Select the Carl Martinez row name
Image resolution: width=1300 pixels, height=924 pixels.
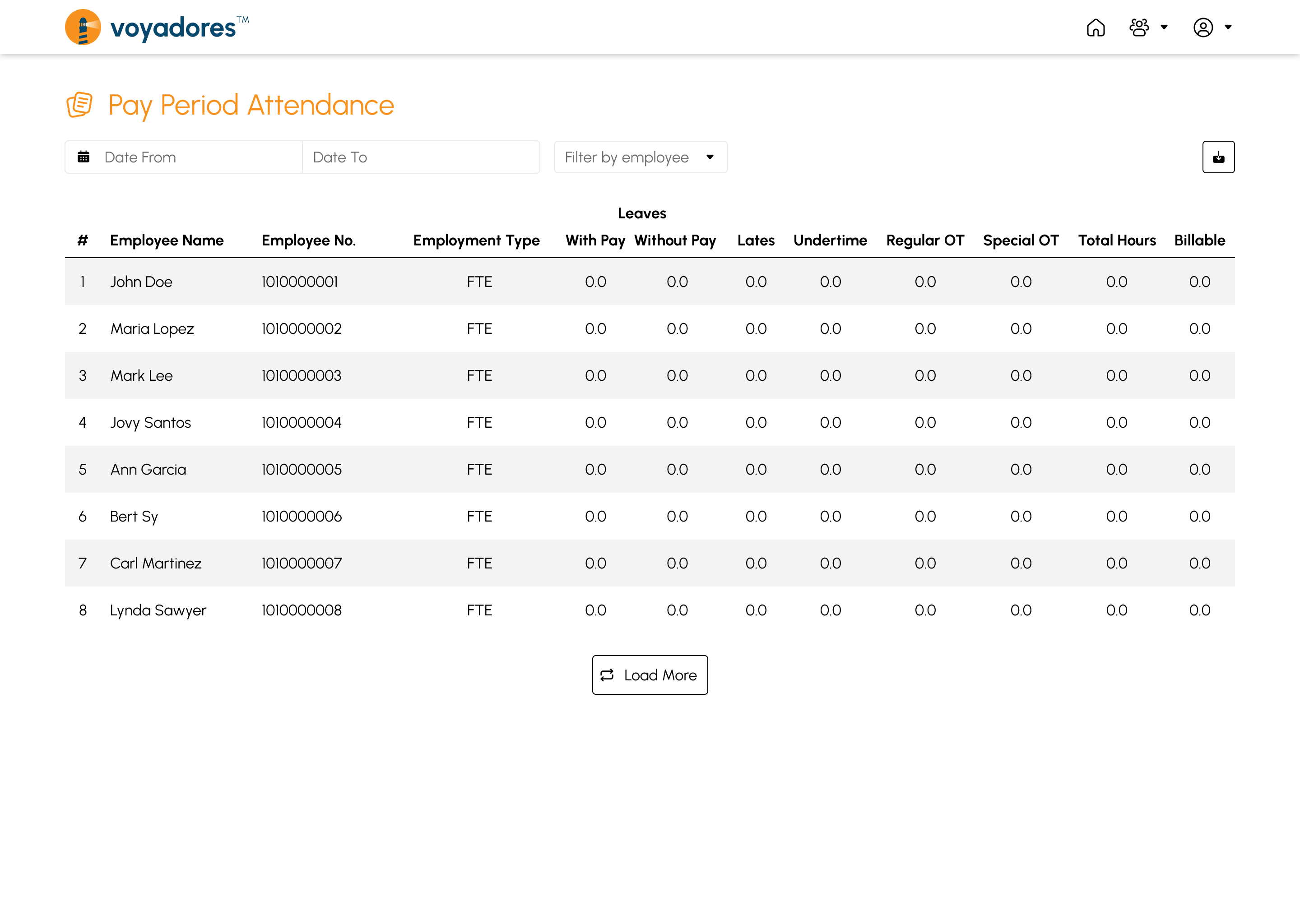[x=155, y=563]
